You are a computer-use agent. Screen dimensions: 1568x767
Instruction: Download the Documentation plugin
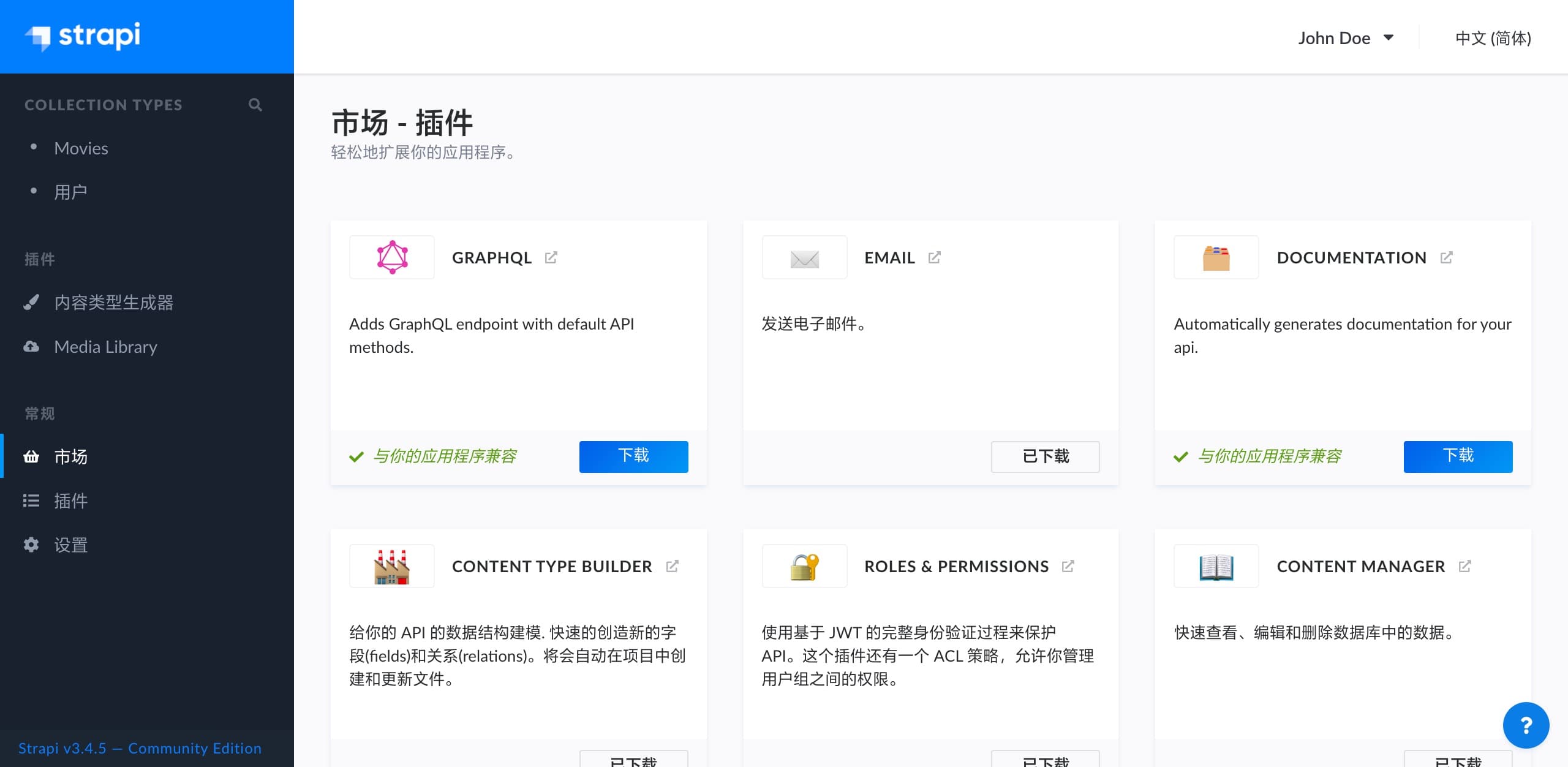pyautogui.click(x=1457, y=456)
